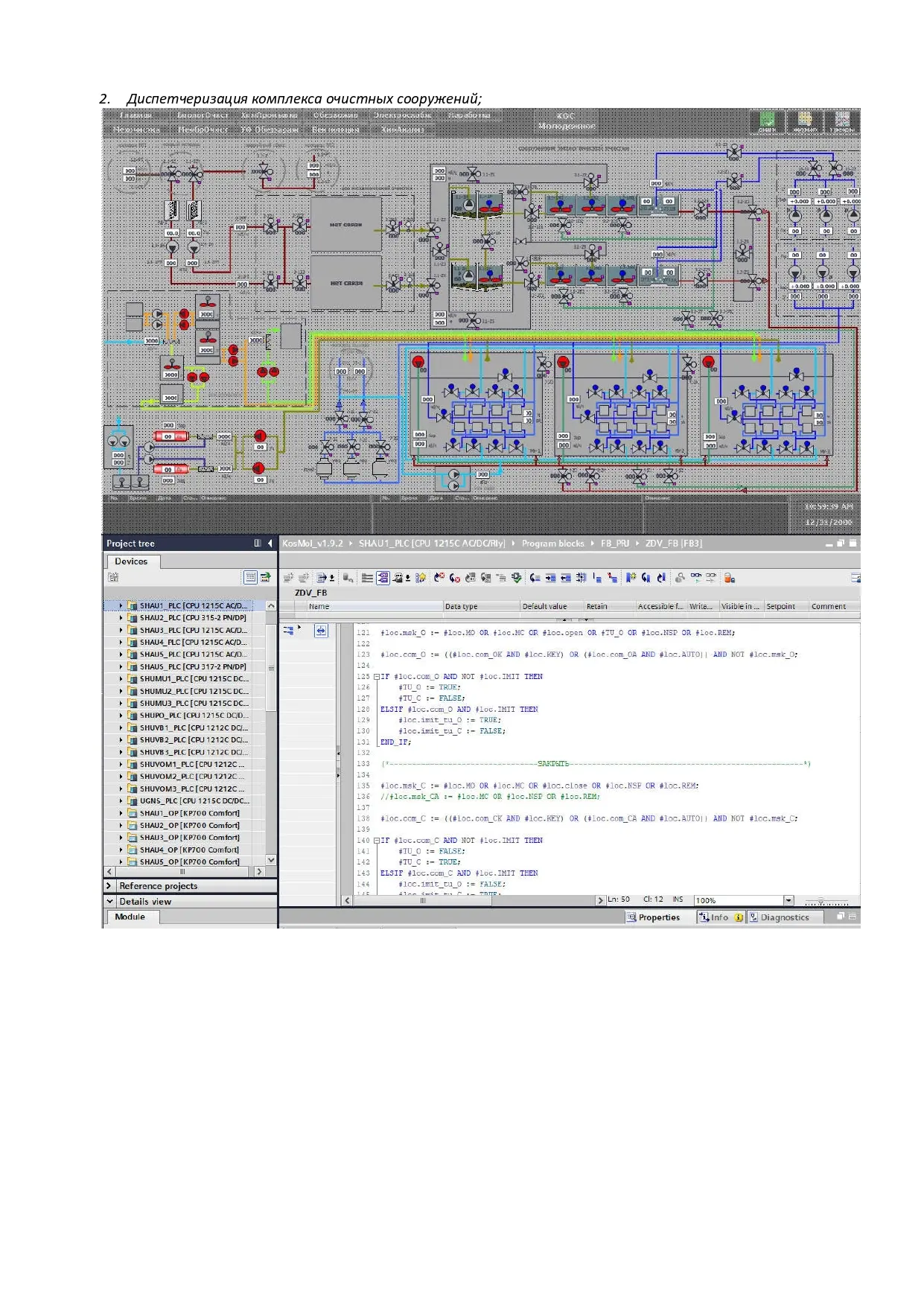
Task: Open the 100% zoom dropdown
Action: point(789,900)
